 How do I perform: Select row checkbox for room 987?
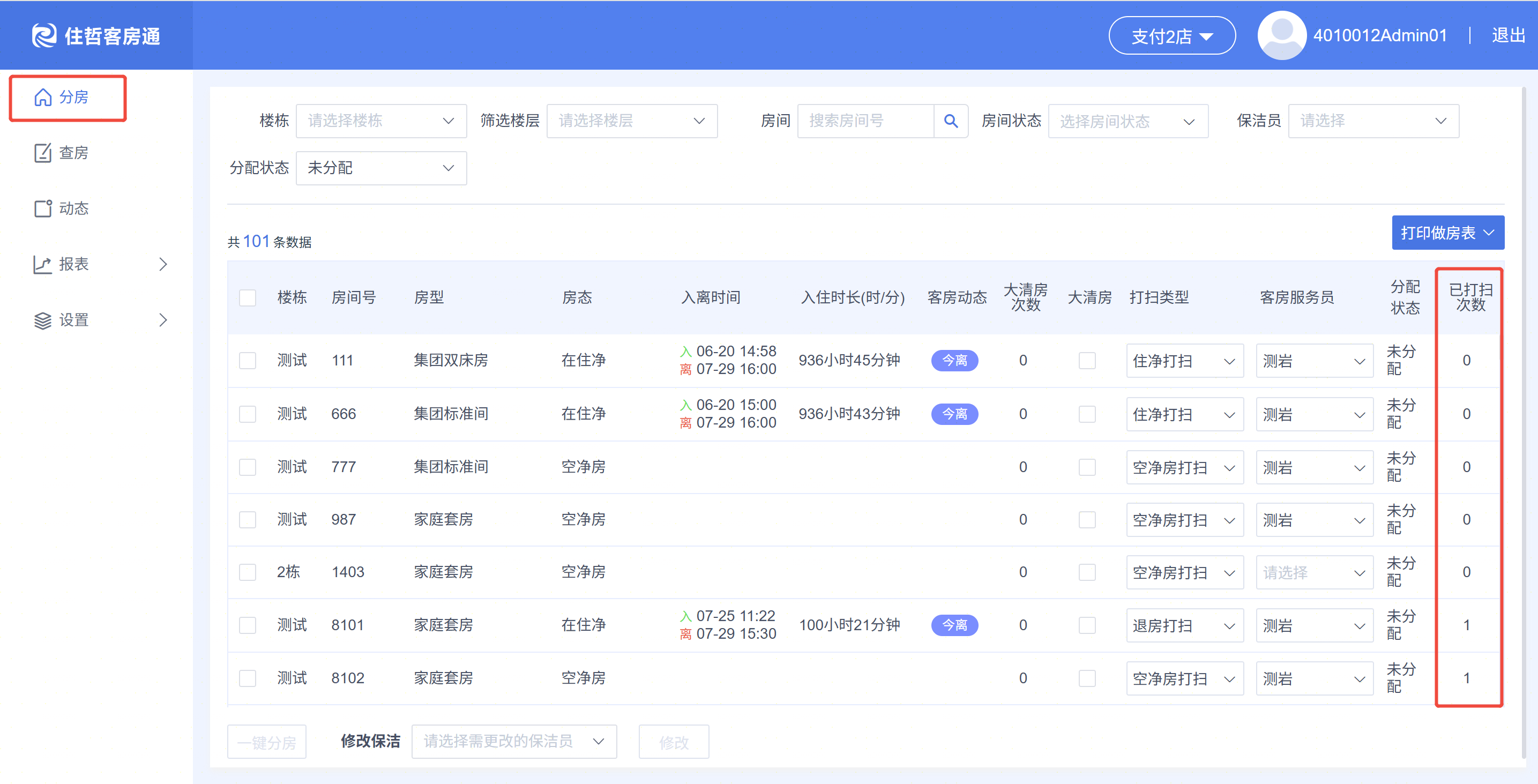pos(247,519)
